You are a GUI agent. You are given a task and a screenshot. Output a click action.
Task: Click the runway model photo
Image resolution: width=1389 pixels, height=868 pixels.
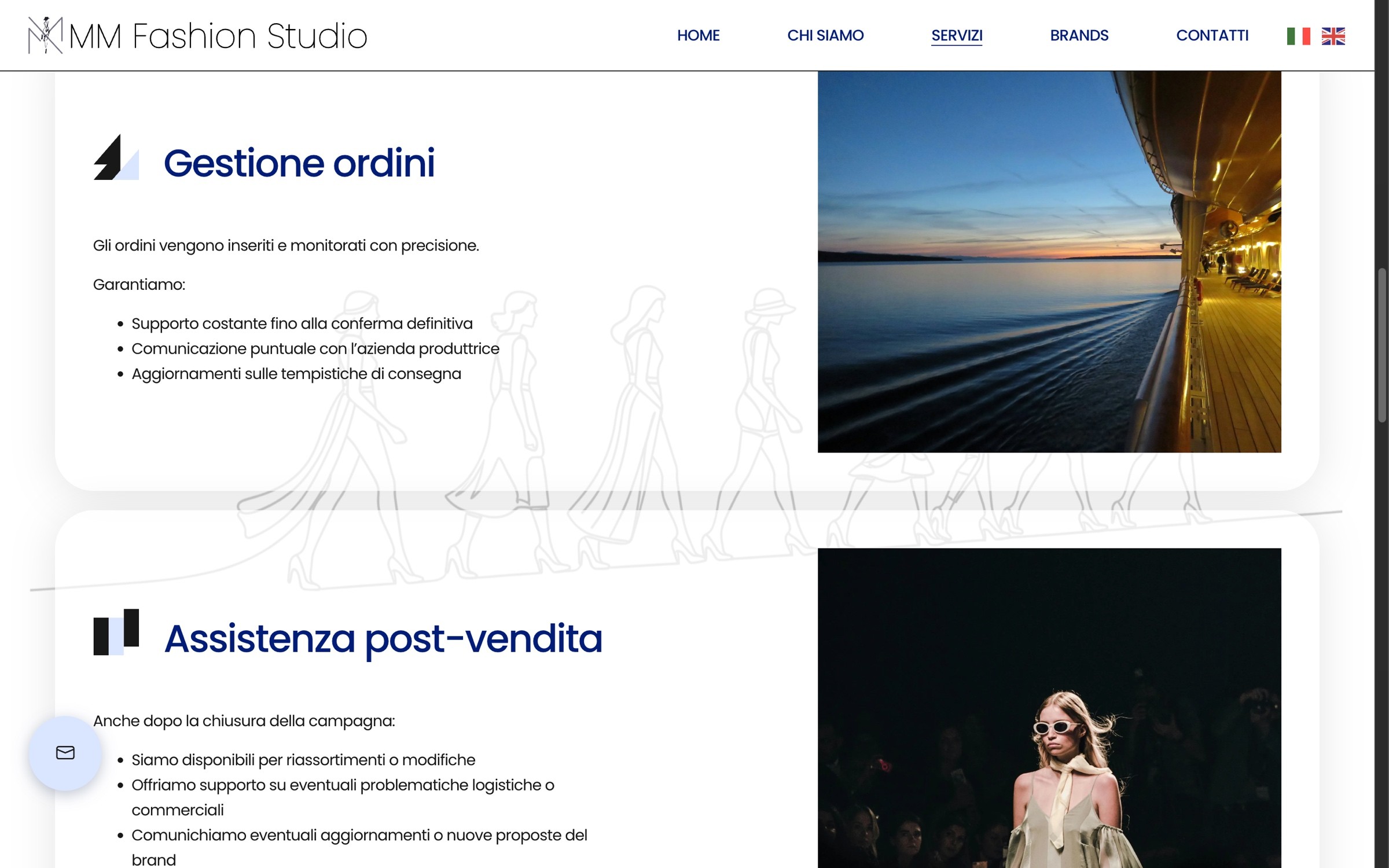(1049, 708)
